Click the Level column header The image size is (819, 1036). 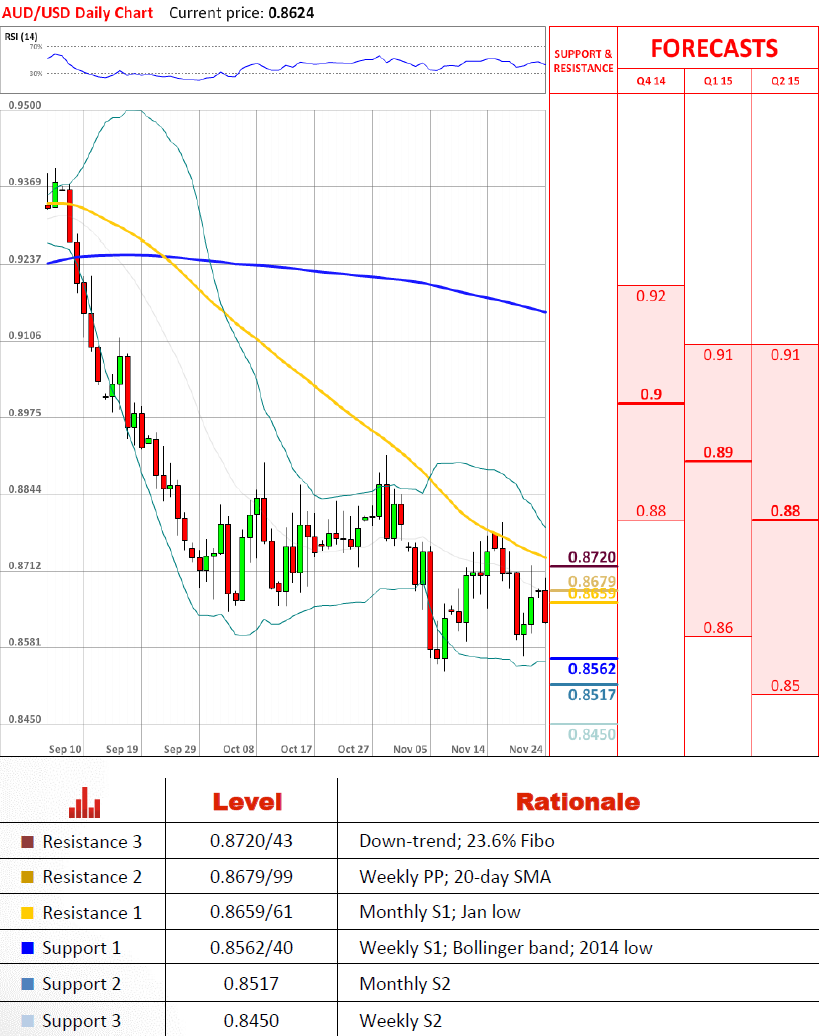tap(247, 802)
